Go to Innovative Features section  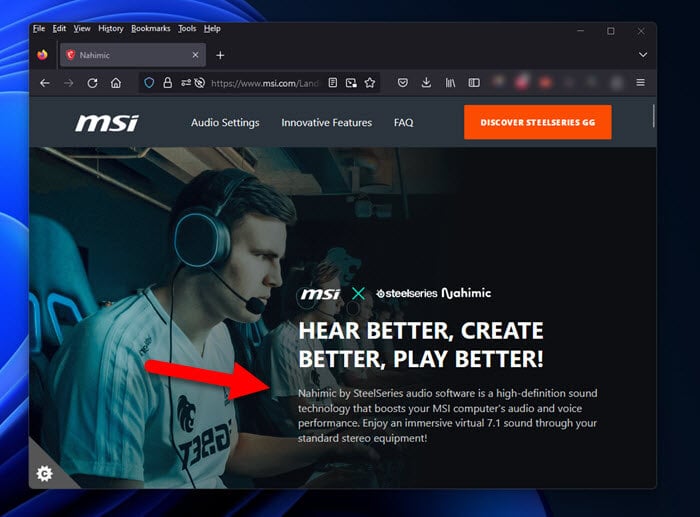click(x=326, y=123)
